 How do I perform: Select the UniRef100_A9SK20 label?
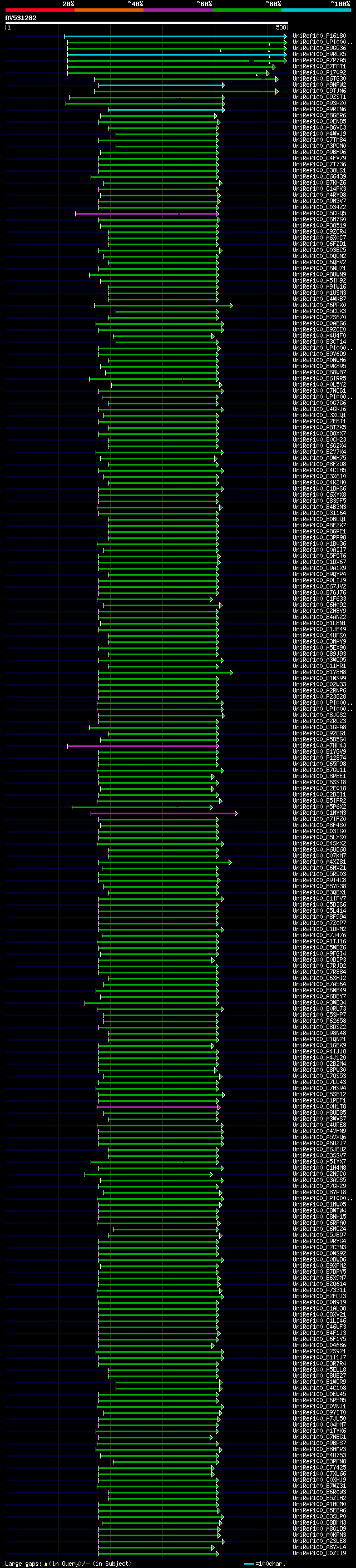[319, 103]
